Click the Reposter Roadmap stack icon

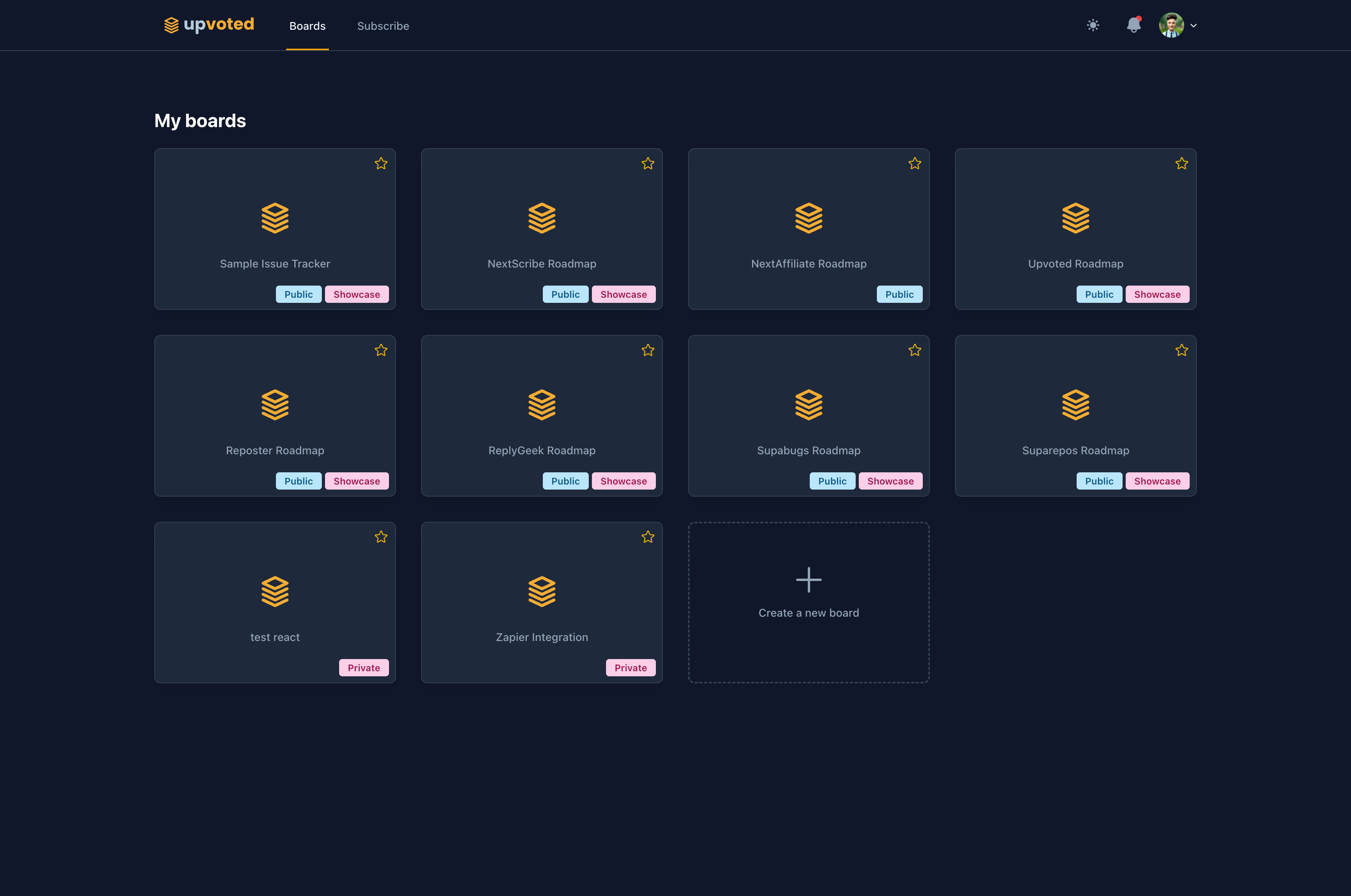(x=274, y=404)
